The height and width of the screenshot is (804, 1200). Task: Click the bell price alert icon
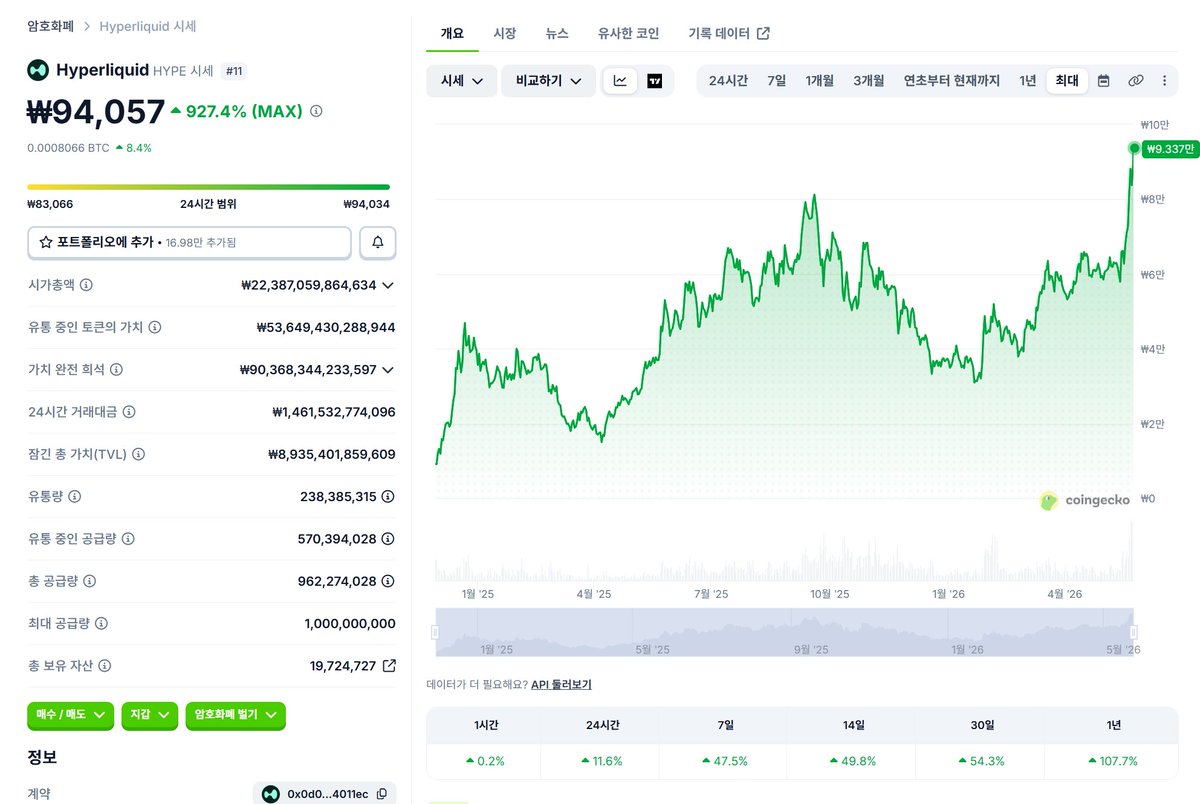(378, 242)
